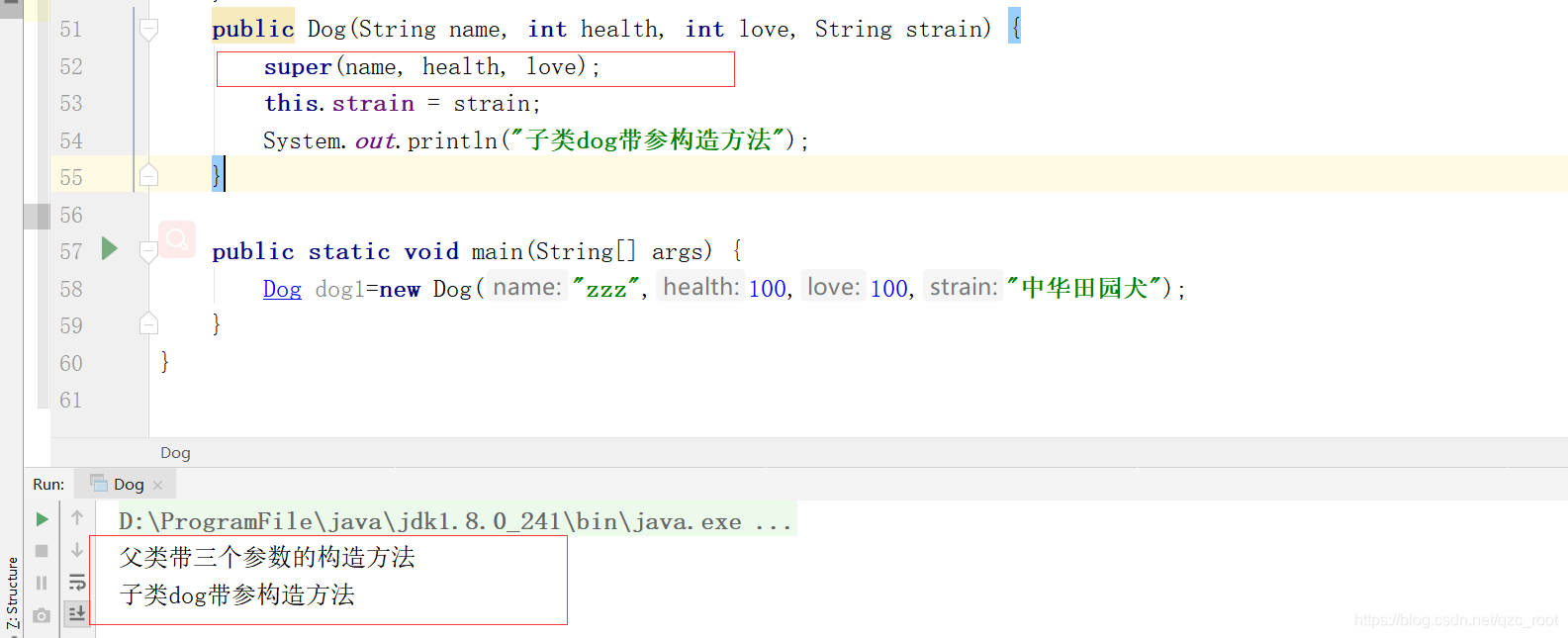
Task: Click the green run gutter icon beside main
Action: (110, 249)
